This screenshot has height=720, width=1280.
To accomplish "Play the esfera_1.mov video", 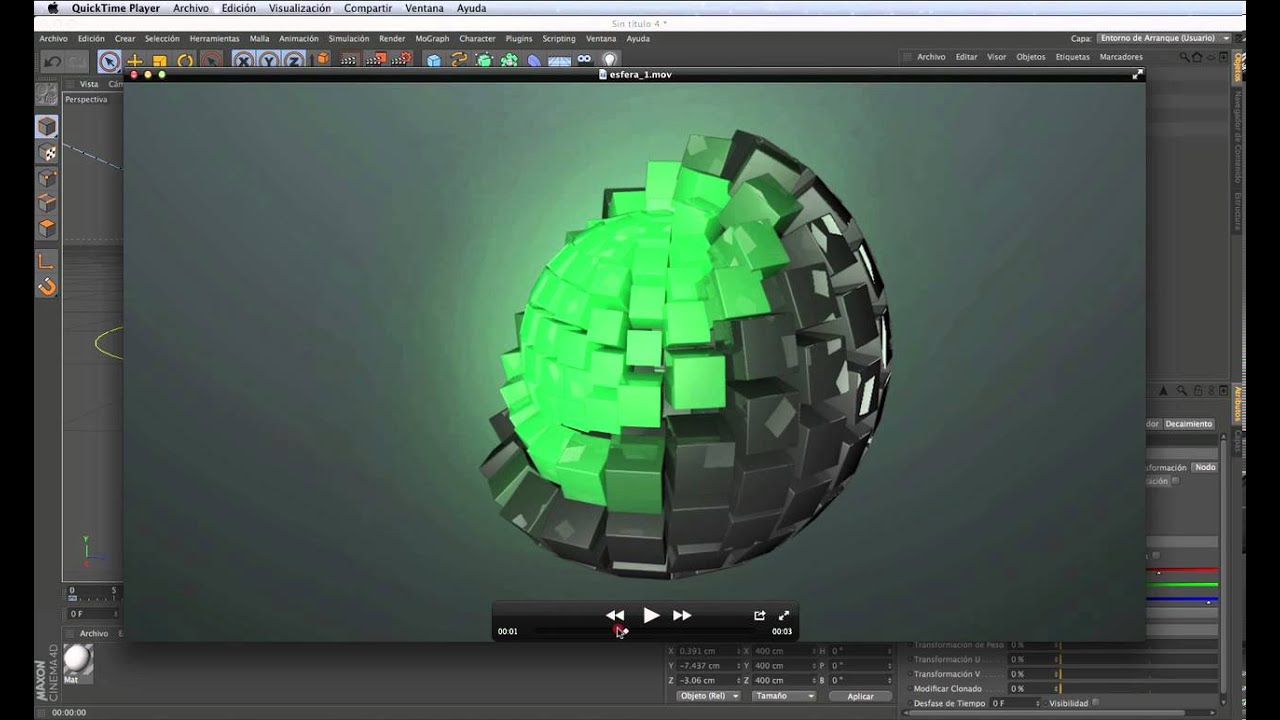I will 651,615.
